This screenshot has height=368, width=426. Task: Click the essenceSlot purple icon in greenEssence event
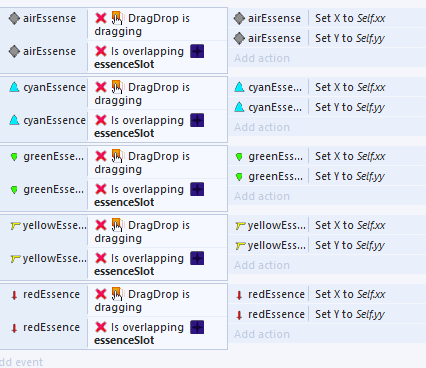click(x=197, y=189)
